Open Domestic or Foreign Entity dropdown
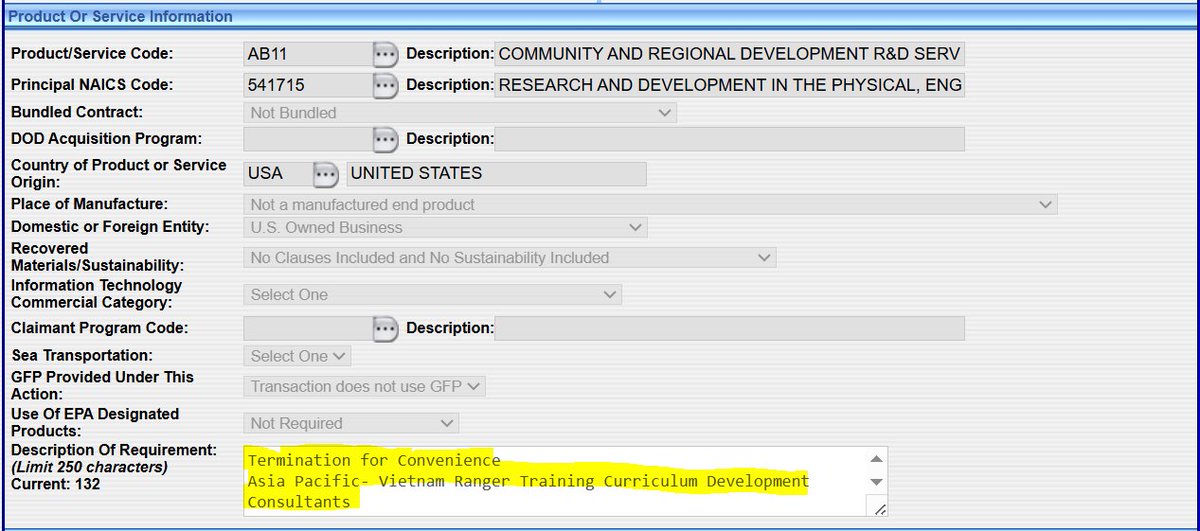The image size is (1200, 531). tap(445, 227)
